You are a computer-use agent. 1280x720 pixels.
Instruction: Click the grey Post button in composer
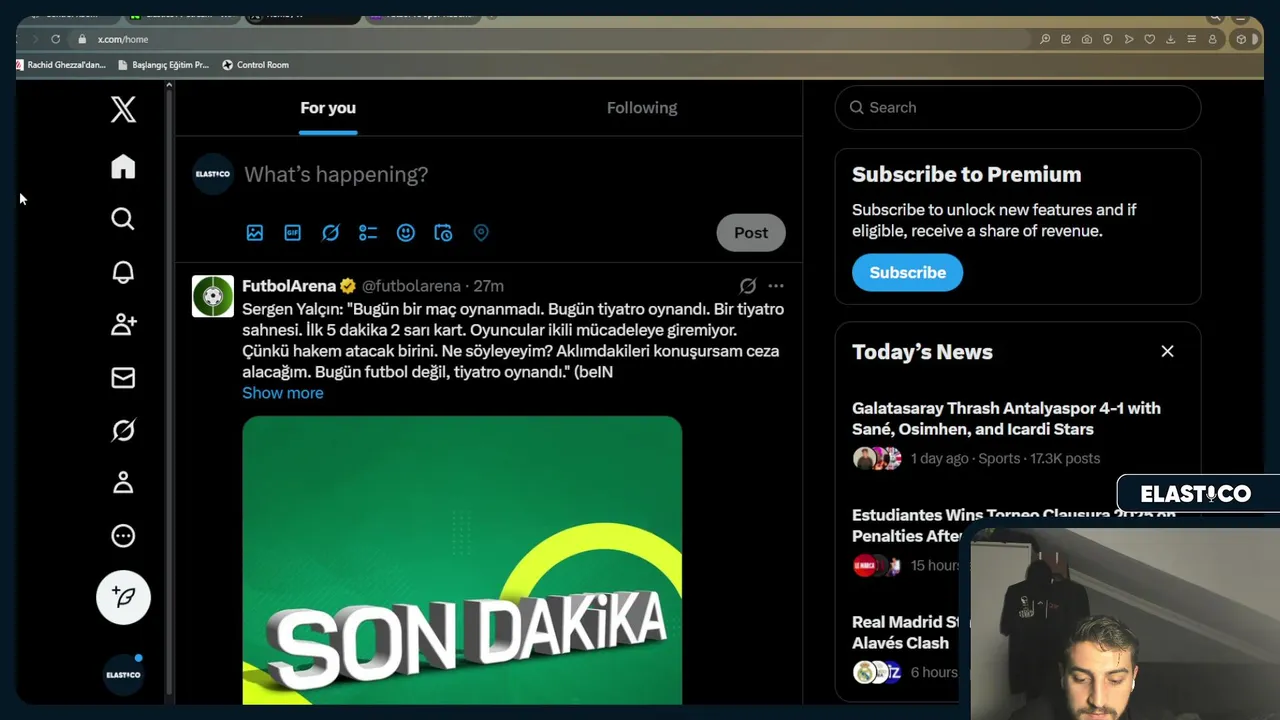pyautogui.click(x=751, y=232)
